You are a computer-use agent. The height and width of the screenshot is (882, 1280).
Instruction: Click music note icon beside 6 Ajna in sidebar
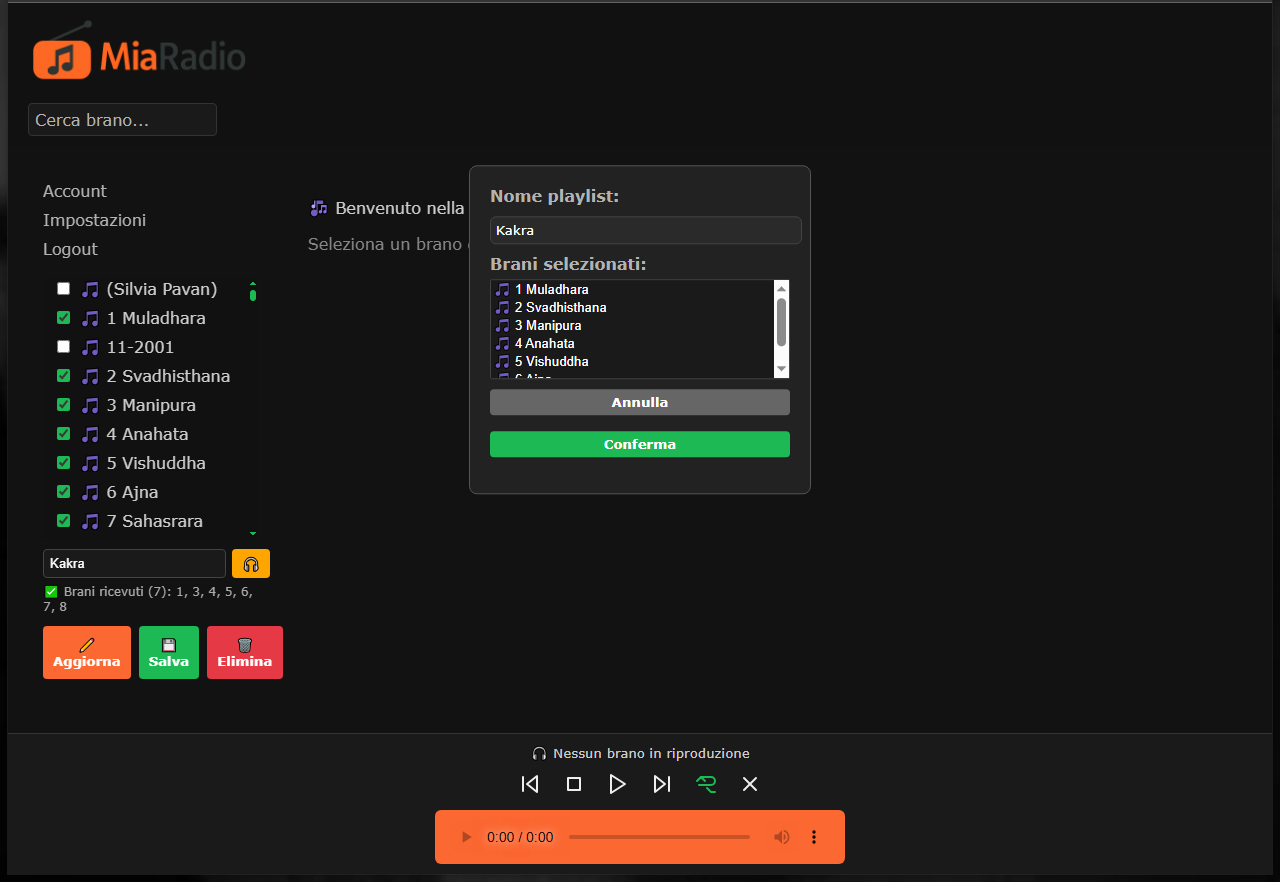tap(91, 492)
